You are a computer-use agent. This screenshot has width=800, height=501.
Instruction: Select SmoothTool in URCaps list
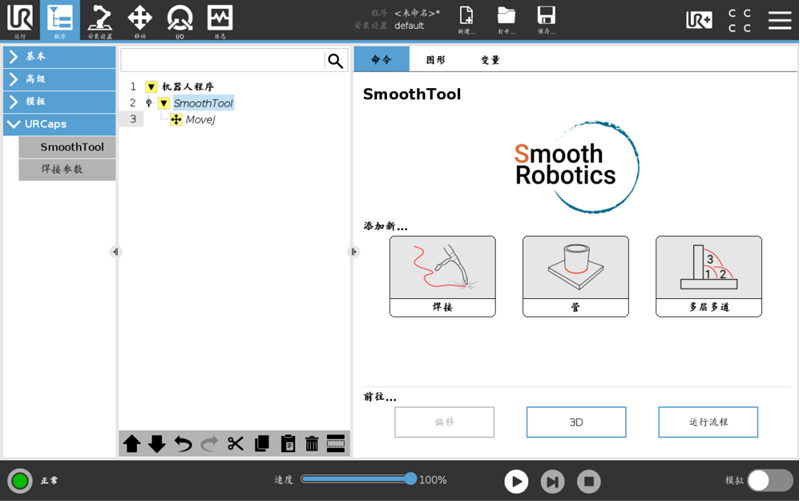pos(67,147)
